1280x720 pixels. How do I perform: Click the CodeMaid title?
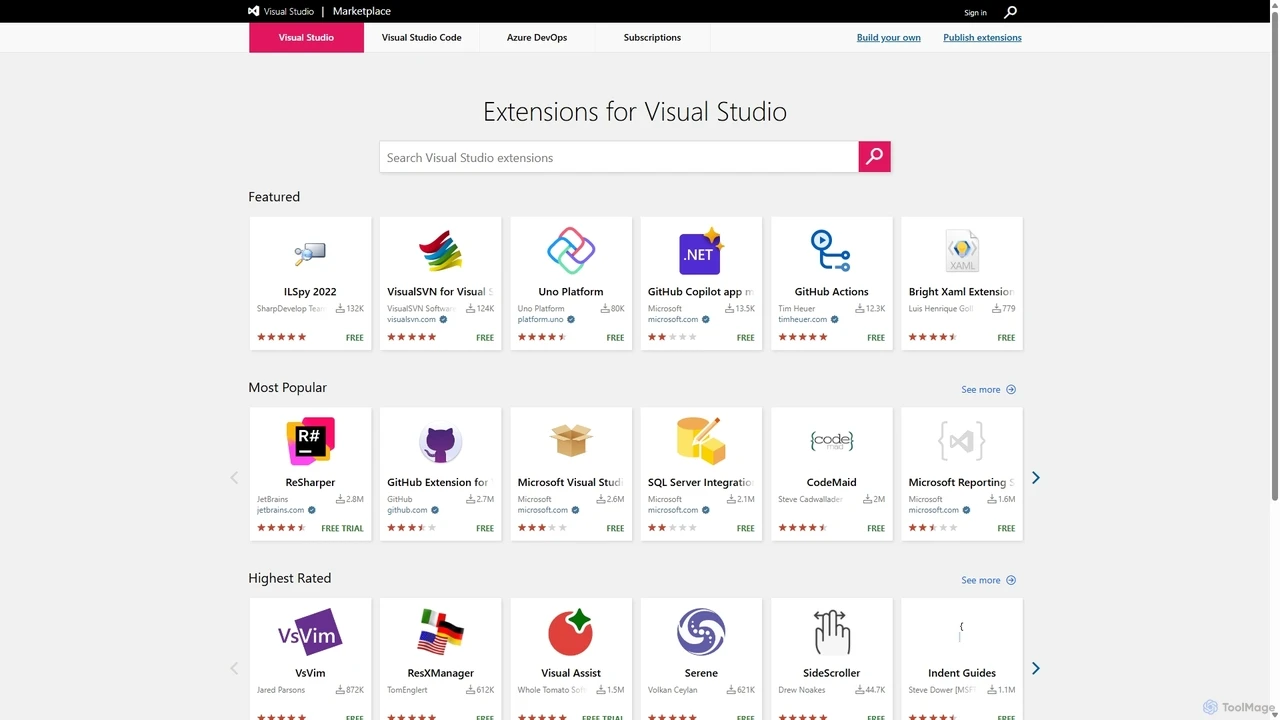coord(831,482)
